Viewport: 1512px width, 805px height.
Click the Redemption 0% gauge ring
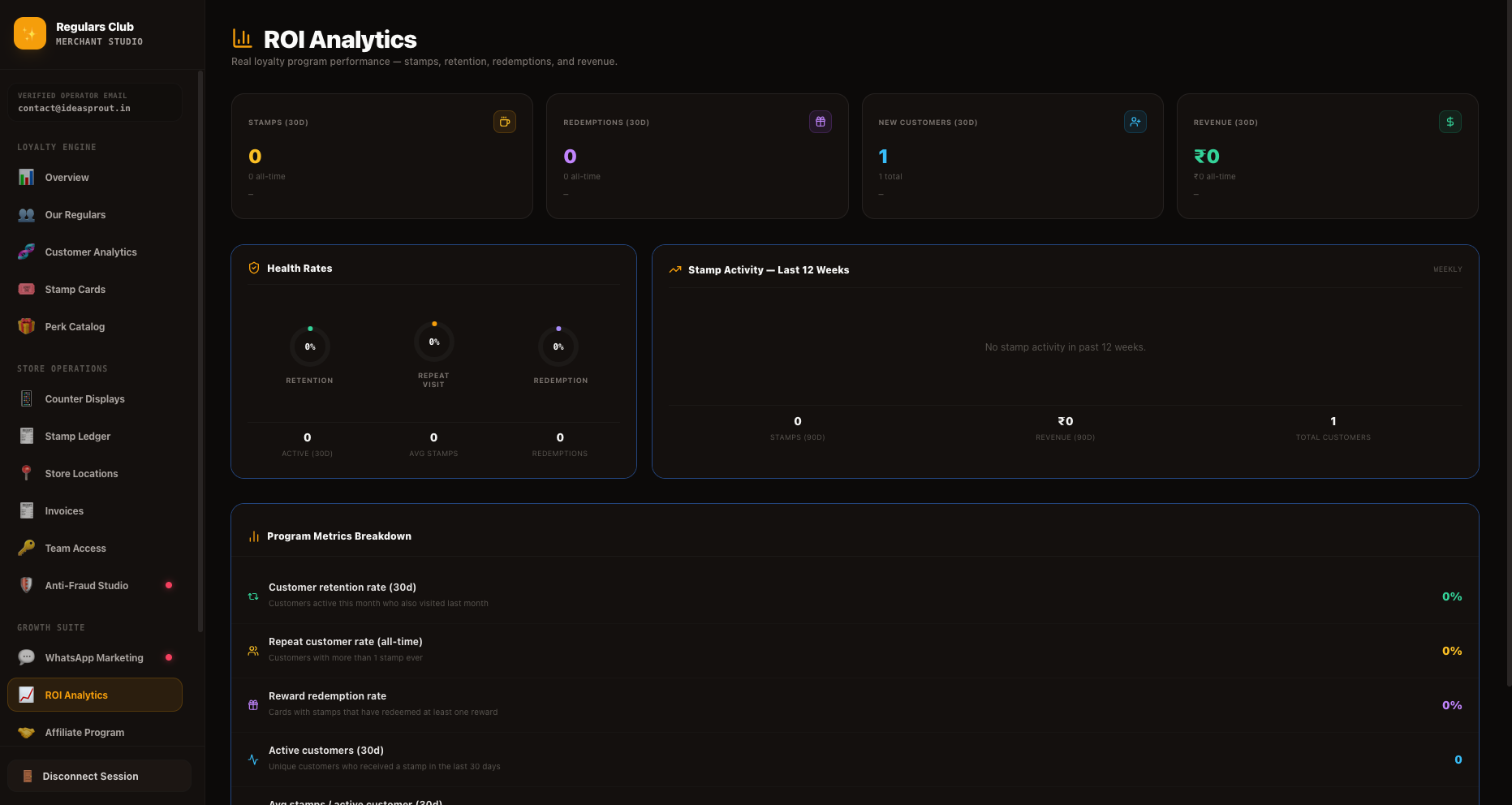pos(558,347)
